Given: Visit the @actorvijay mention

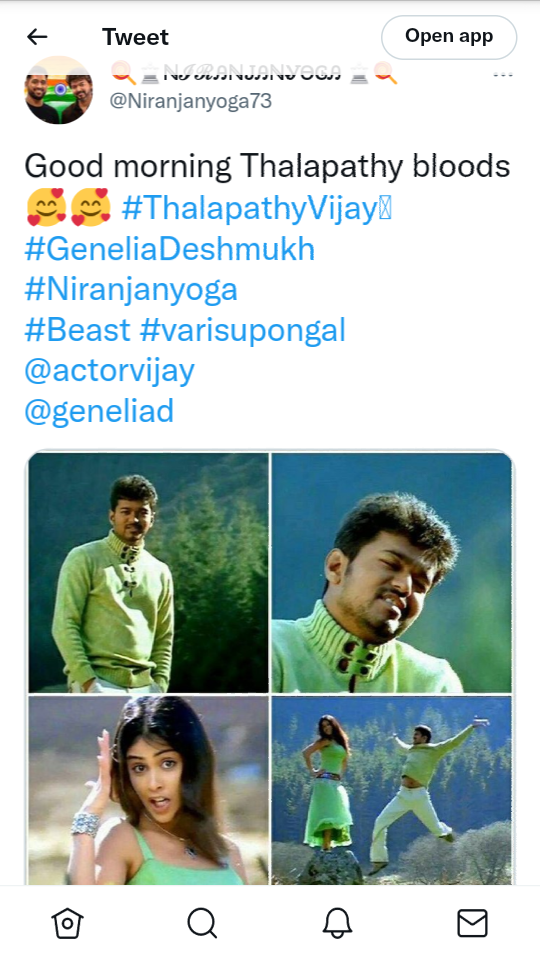Looking at the screenshot, I should pos(110,371).
